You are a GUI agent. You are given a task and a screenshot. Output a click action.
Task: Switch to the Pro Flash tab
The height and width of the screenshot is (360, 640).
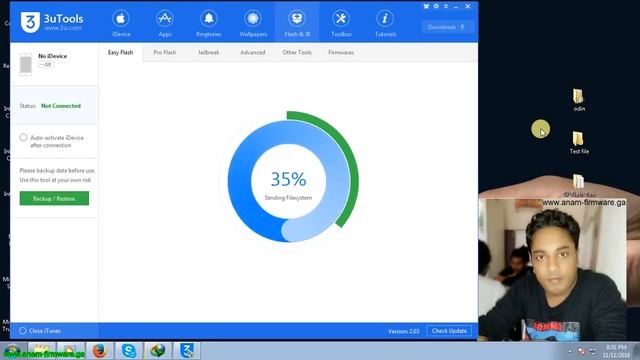coord(165,52)
